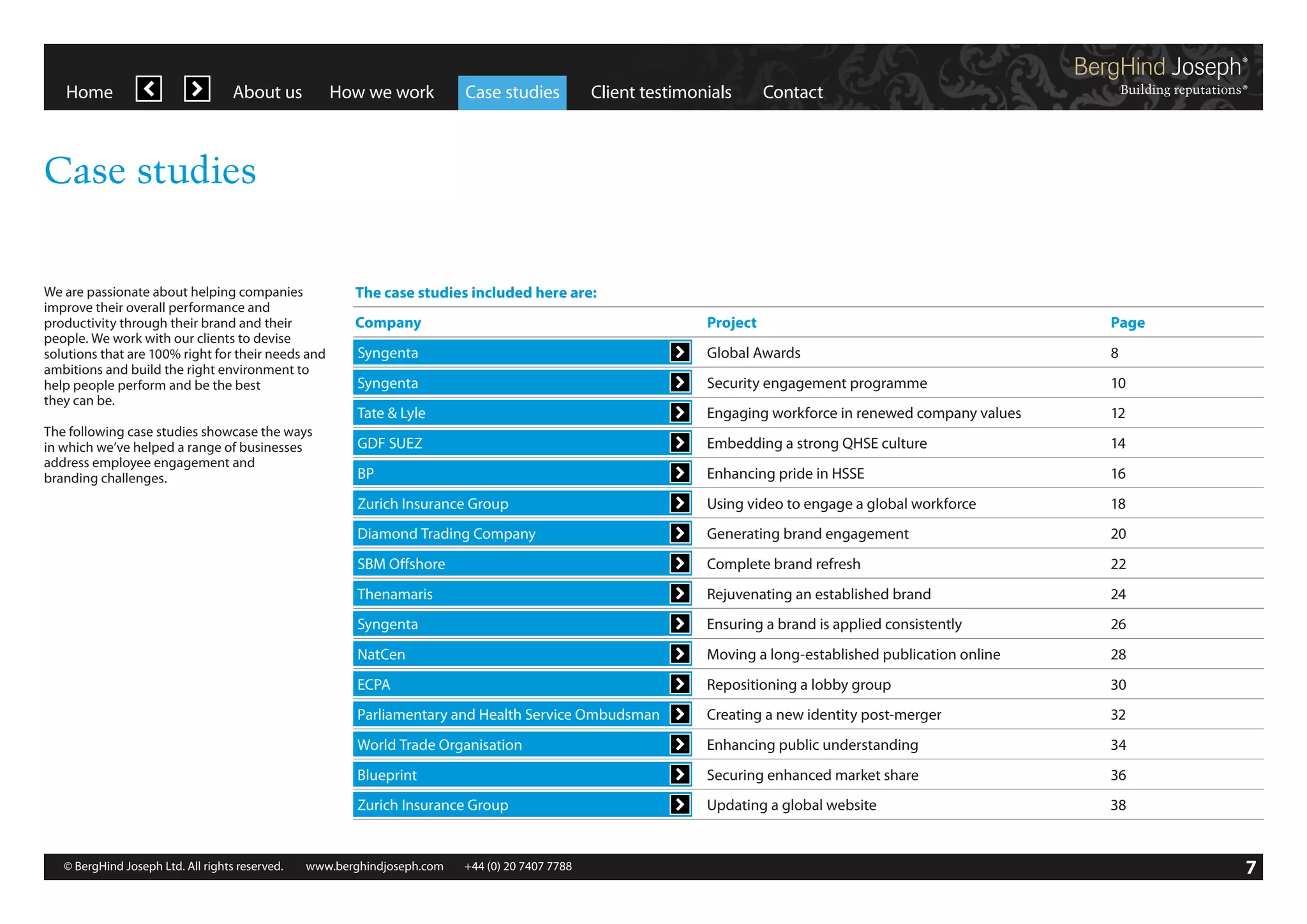Click arrow icon in the NatCen row
The height and width of the screenshot is (924, 1307).
pos(680,654)
